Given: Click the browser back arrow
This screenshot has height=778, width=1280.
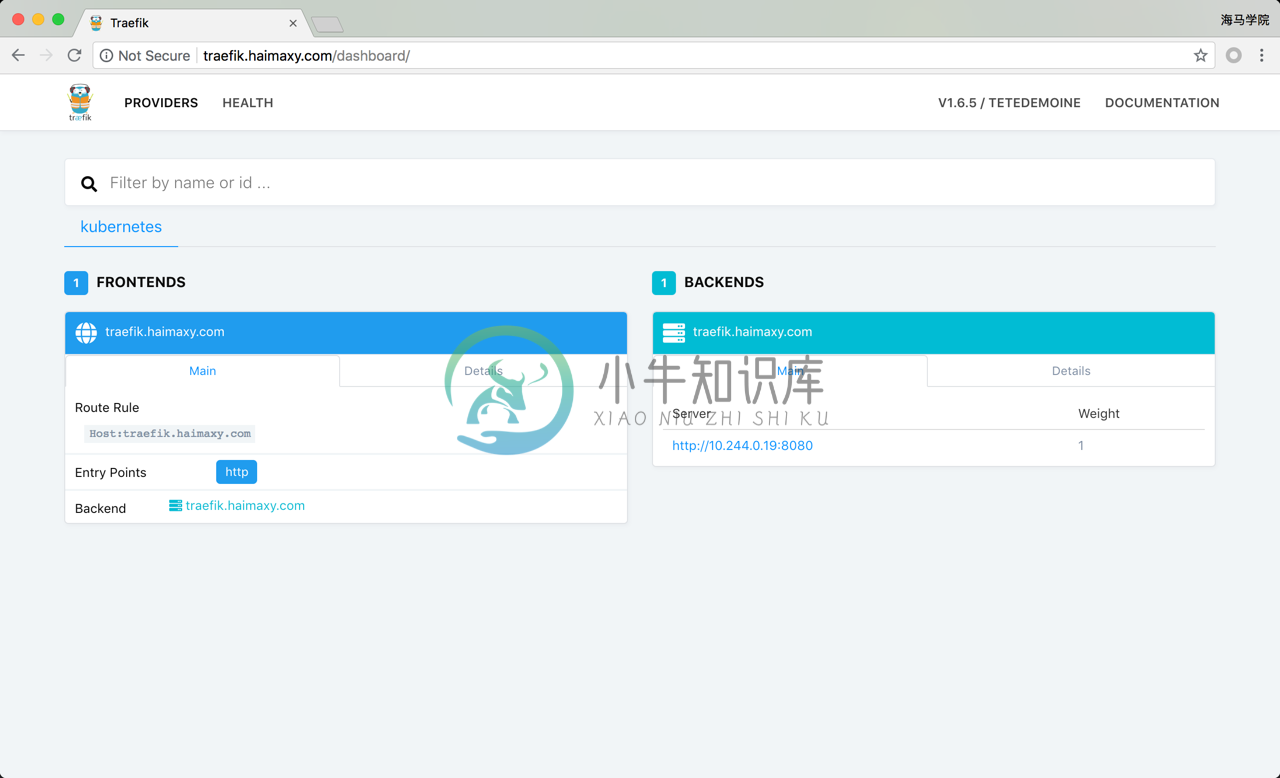Looking at the screenshot, I should (18, 56).
